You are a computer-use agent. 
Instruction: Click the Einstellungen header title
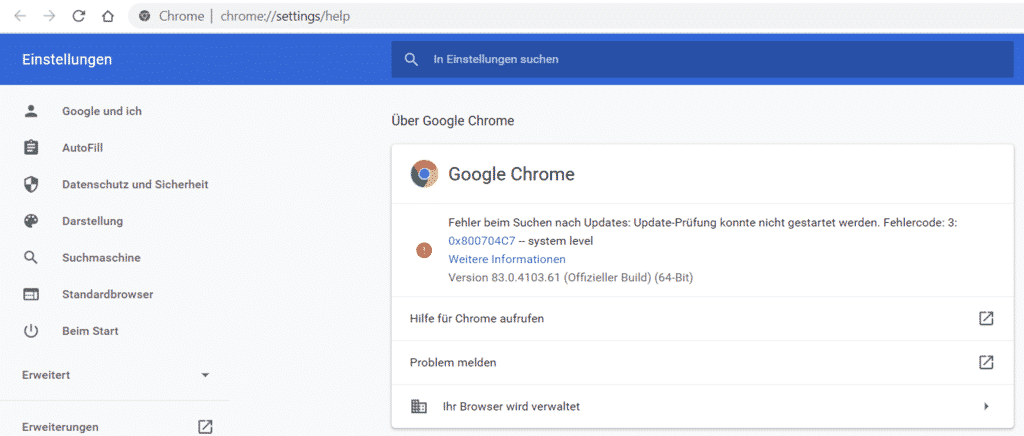pyautogui.click(x=67, y=59)
